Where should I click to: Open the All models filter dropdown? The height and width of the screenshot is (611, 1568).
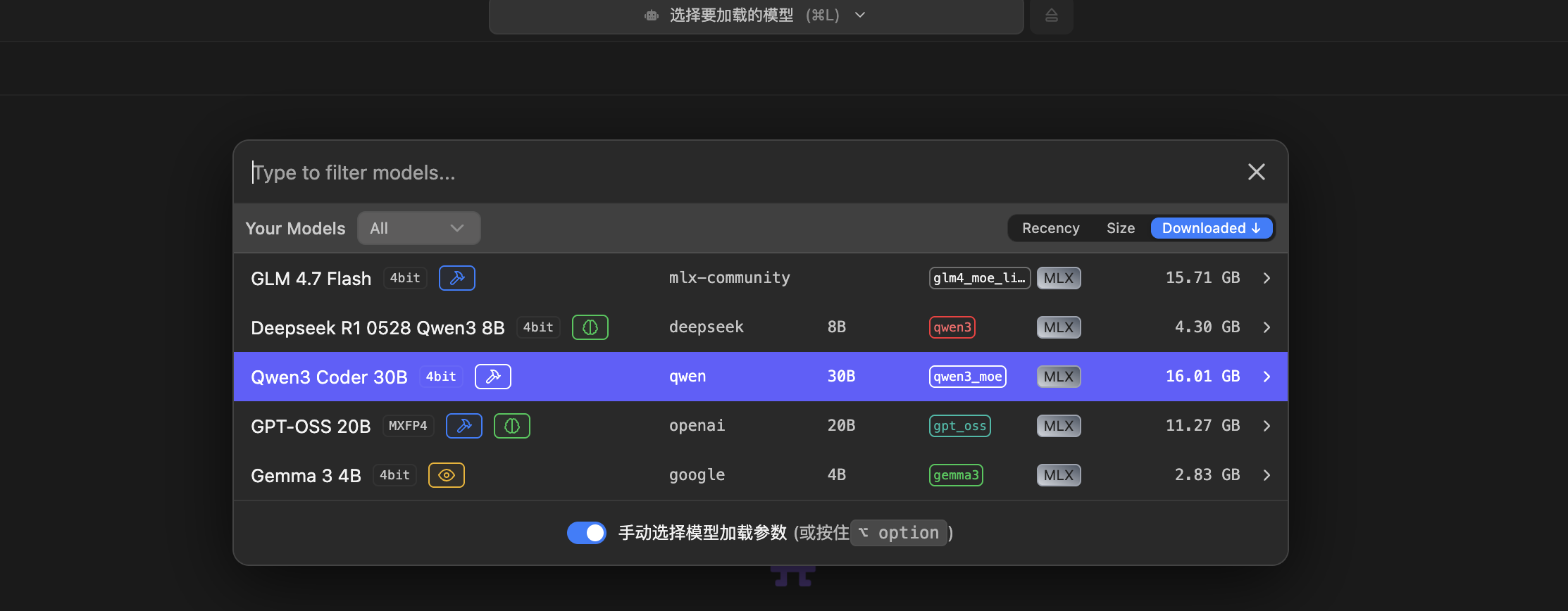click(418, 228)
